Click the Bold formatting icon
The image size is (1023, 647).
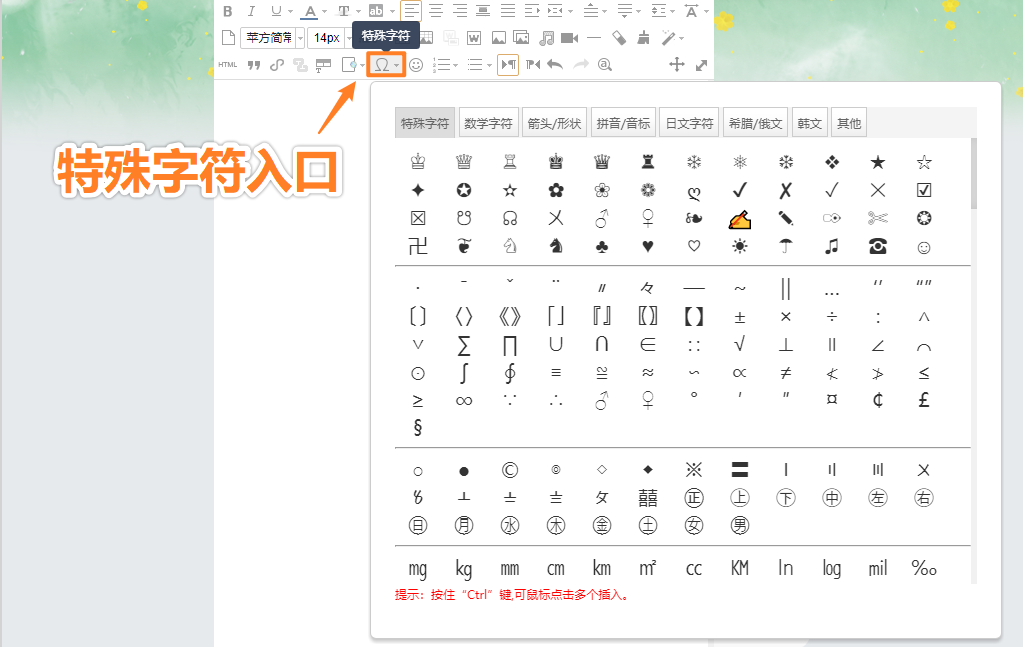[x=227, y=12]
